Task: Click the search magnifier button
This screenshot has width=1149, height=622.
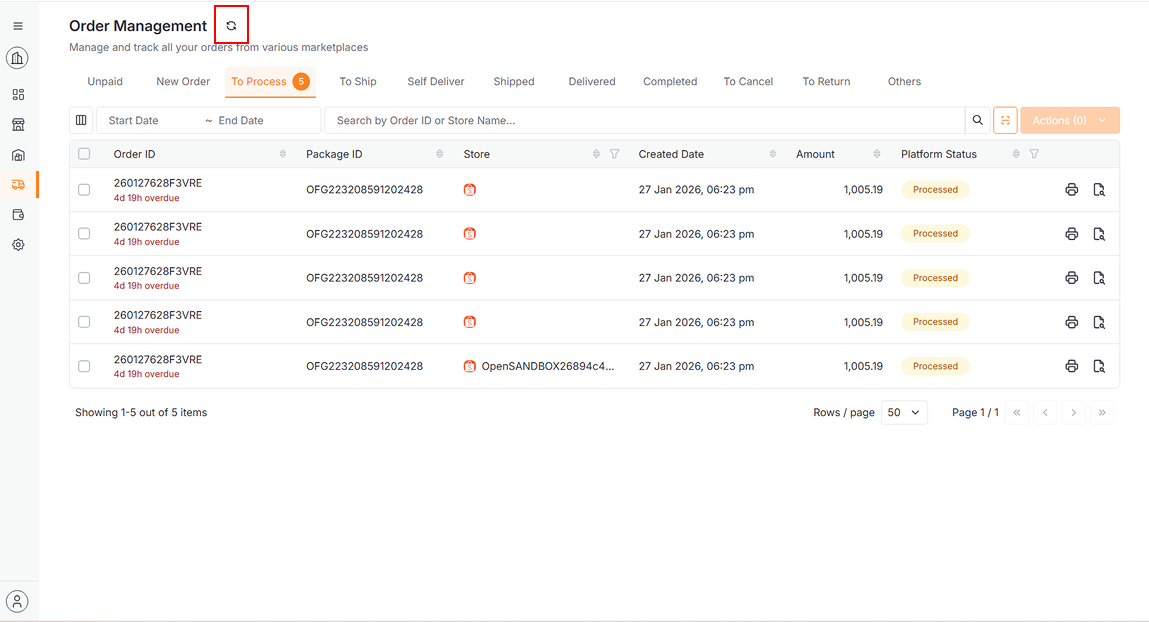Action: [977, 121]
